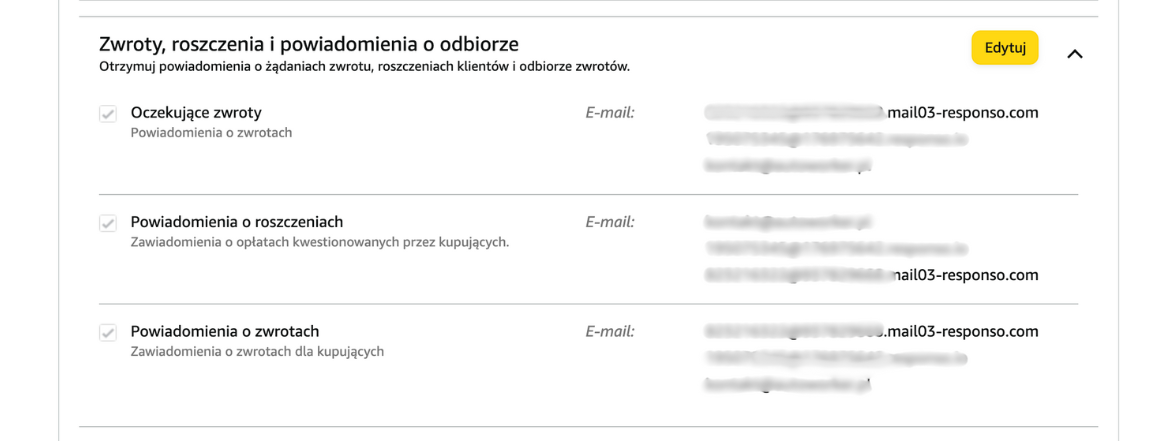Click the yellow Edytuj button

point(1004,48)
